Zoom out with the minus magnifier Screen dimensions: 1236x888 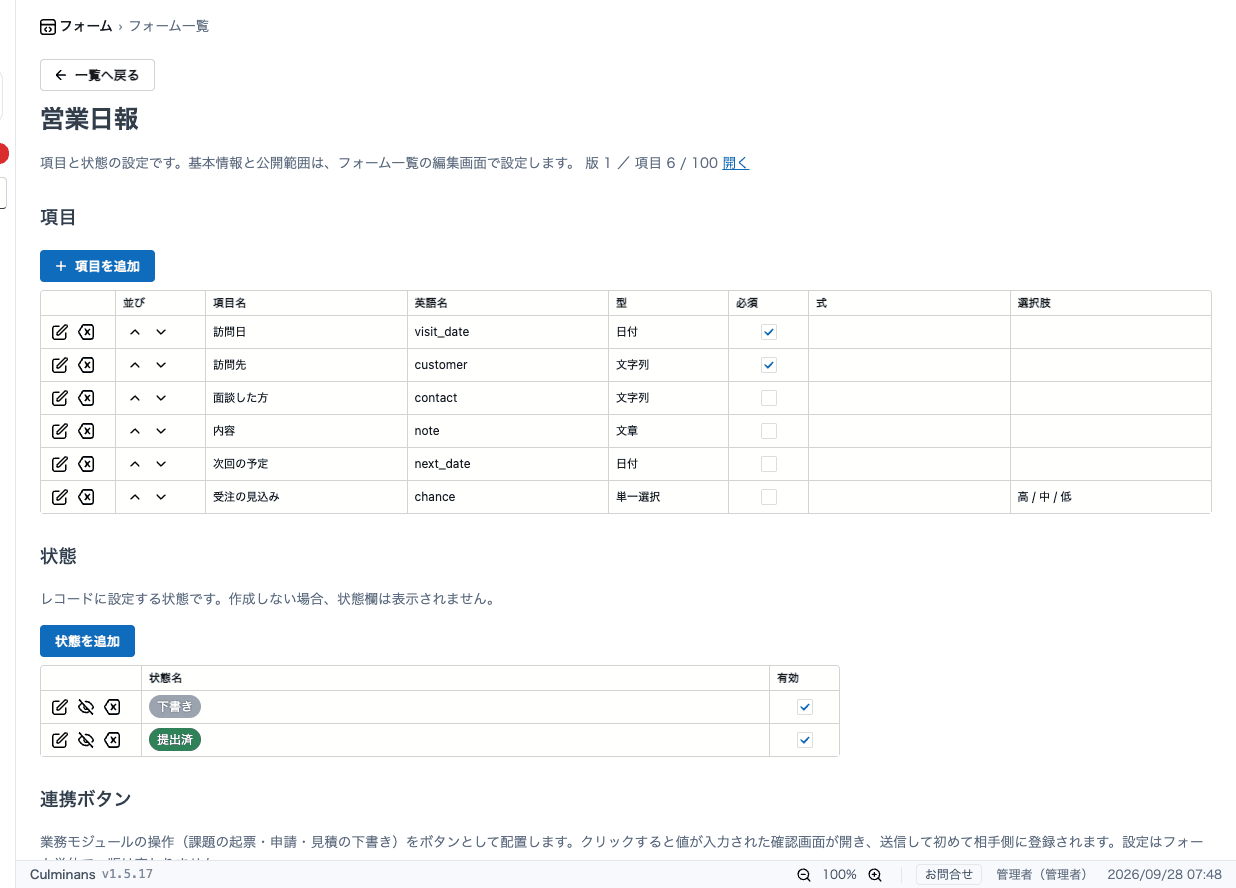pyautogui.click(x=803, y=875)
